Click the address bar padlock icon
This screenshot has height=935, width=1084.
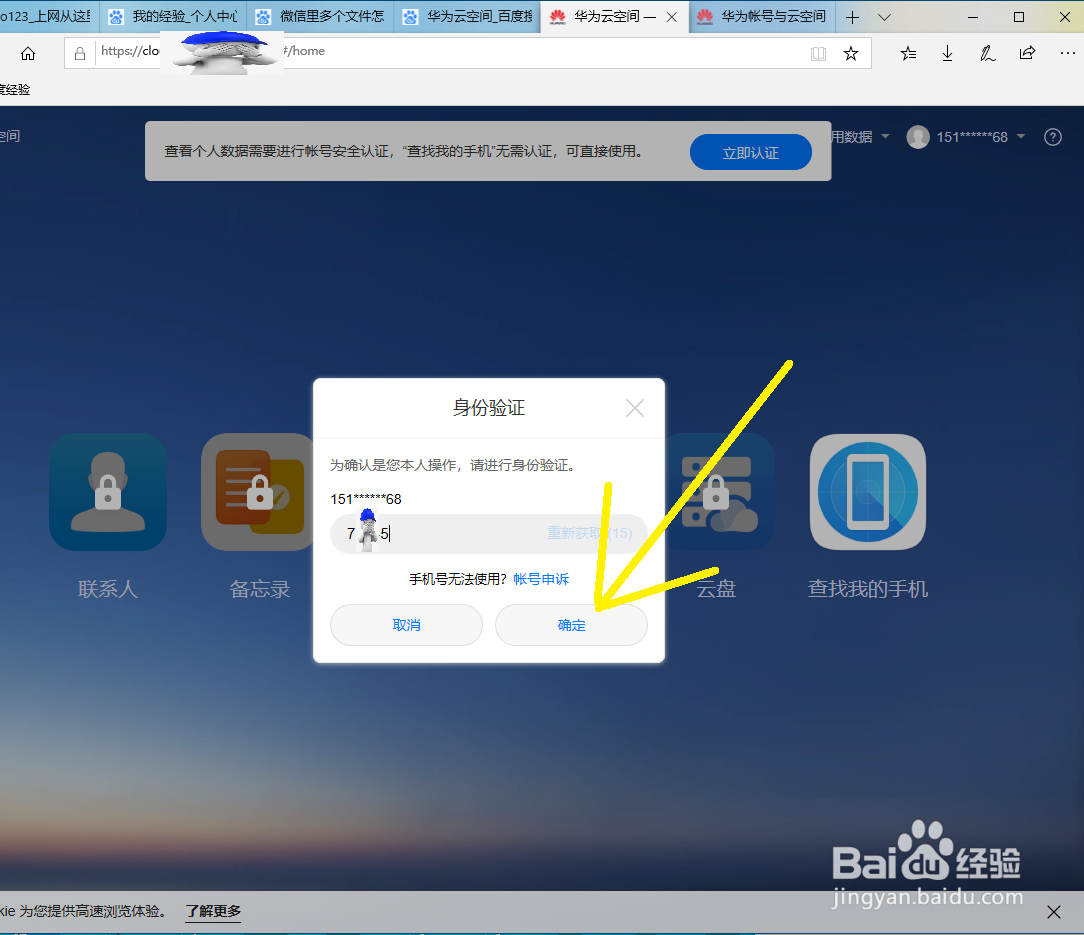coord(80,53)
